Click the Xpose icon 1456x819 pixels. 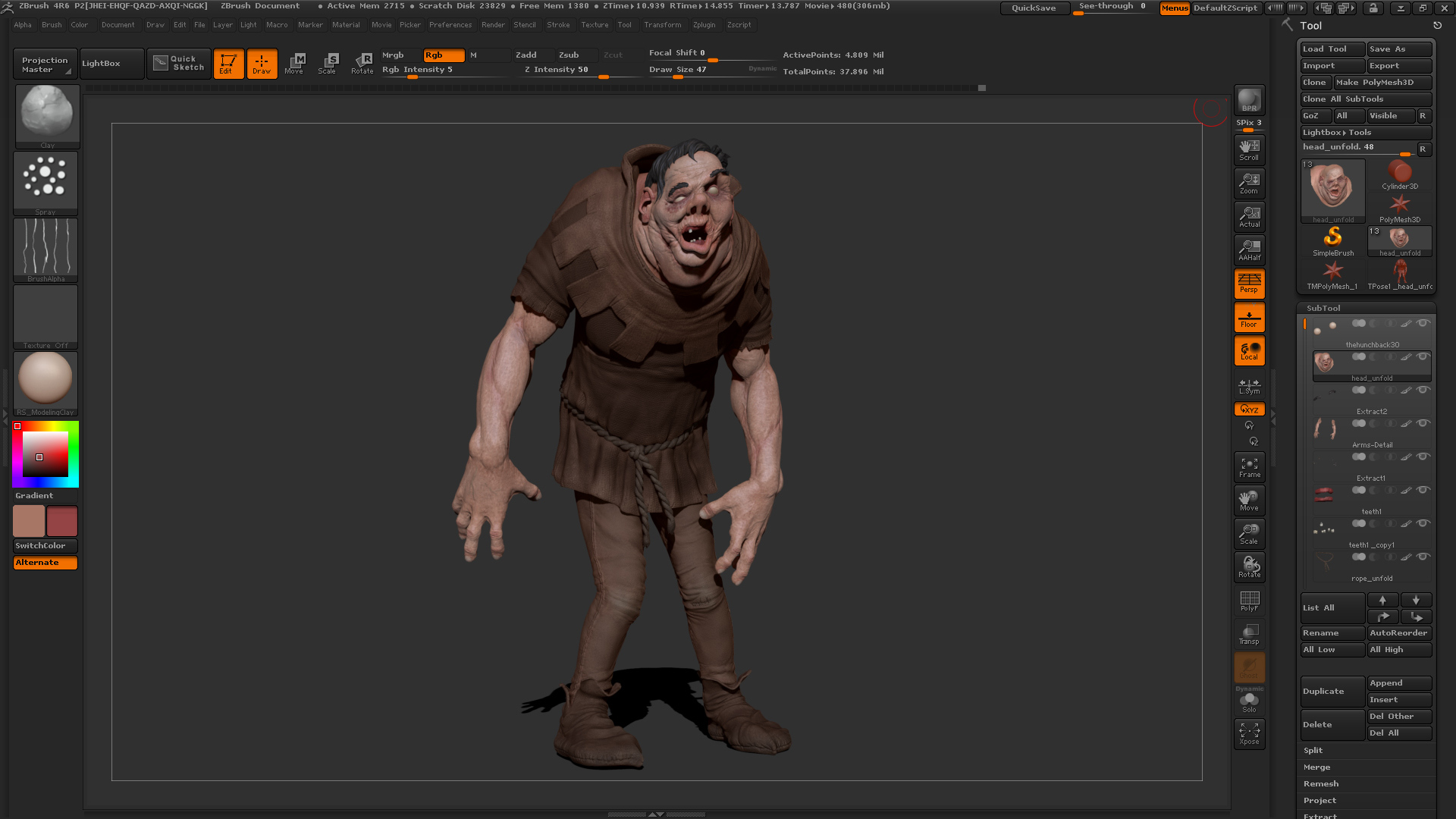pos(1249,733)
